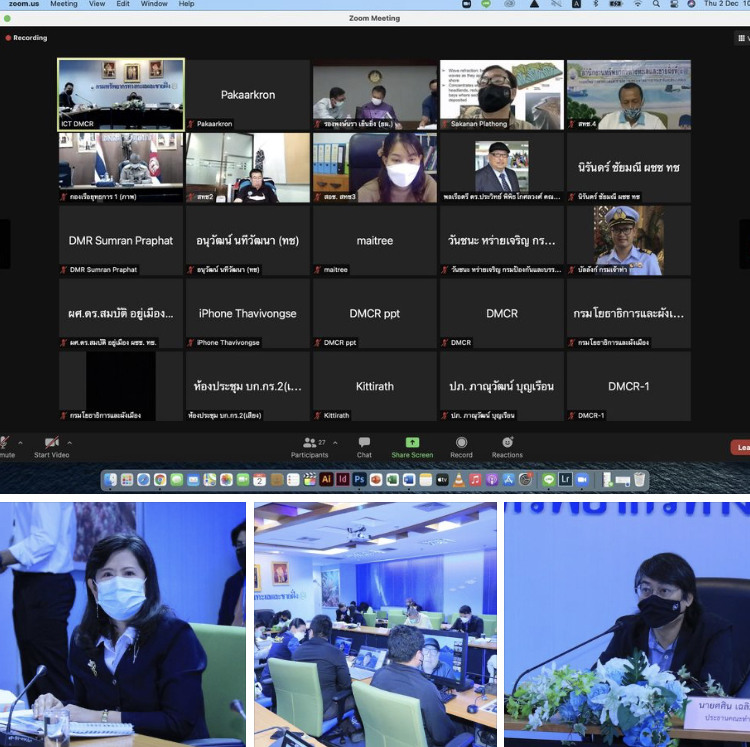Open VLC cone icon in the Dock
Image resolution: width=750 pixels, height=747 pixels.
coord(459,480)
